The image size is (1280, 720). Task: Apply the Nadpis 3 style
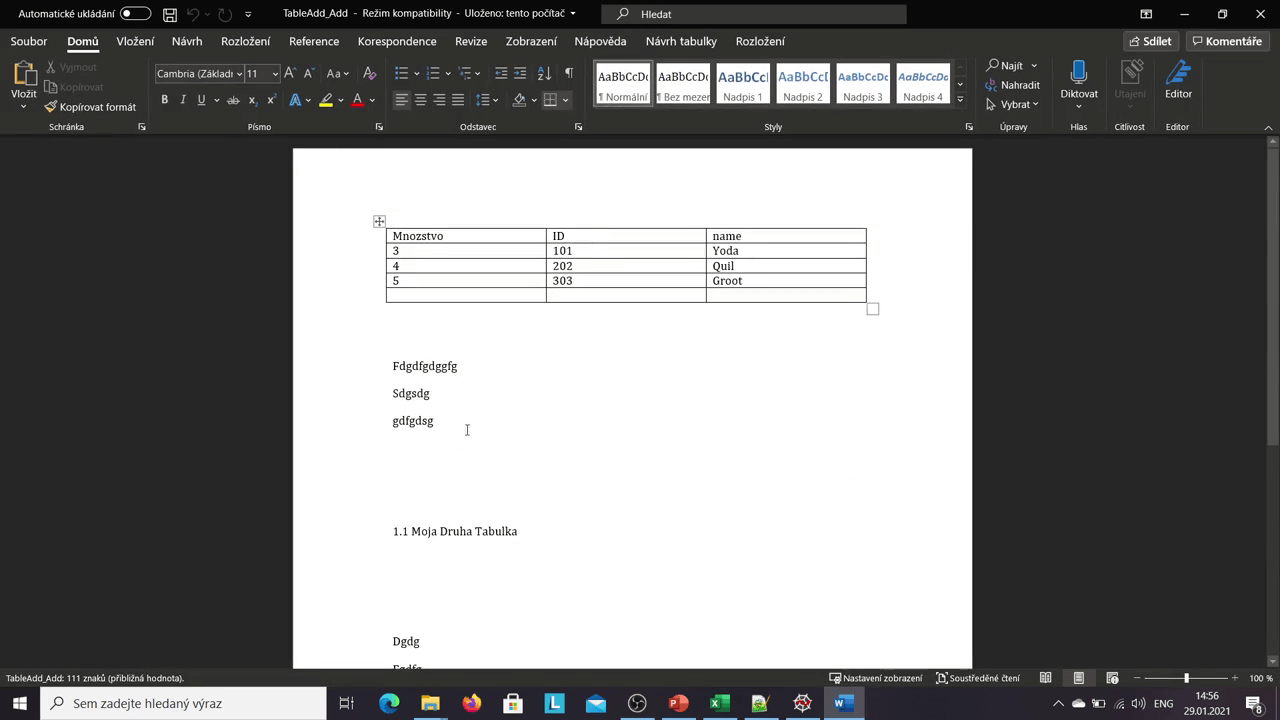click(x=863, y=84)
